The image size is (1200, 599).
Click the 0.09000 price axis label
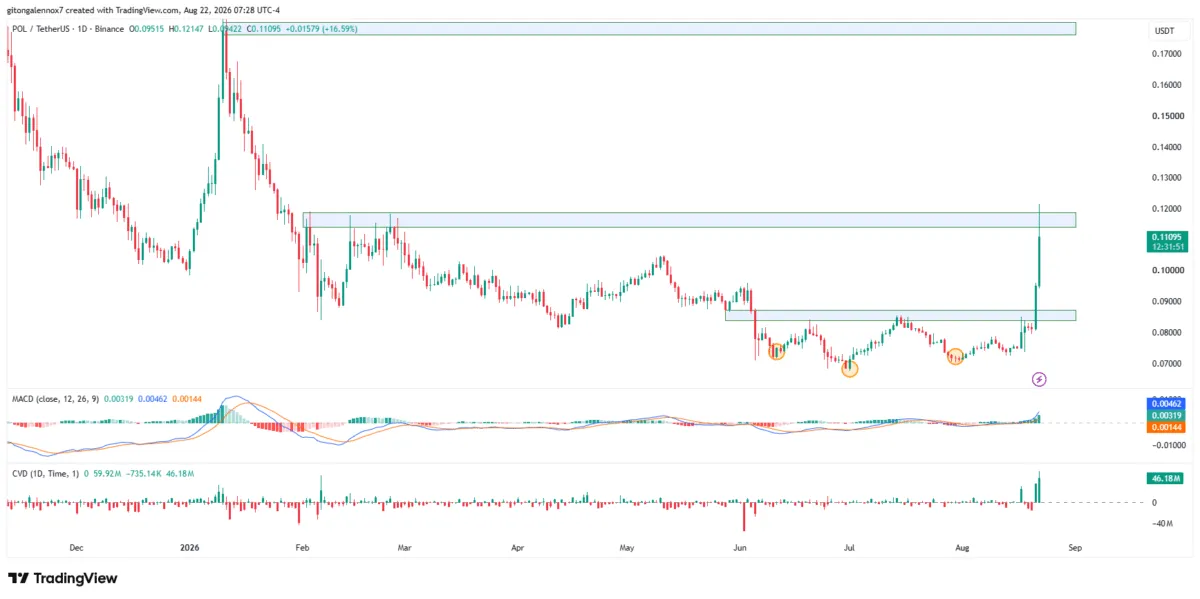(x=1168, y=301)
